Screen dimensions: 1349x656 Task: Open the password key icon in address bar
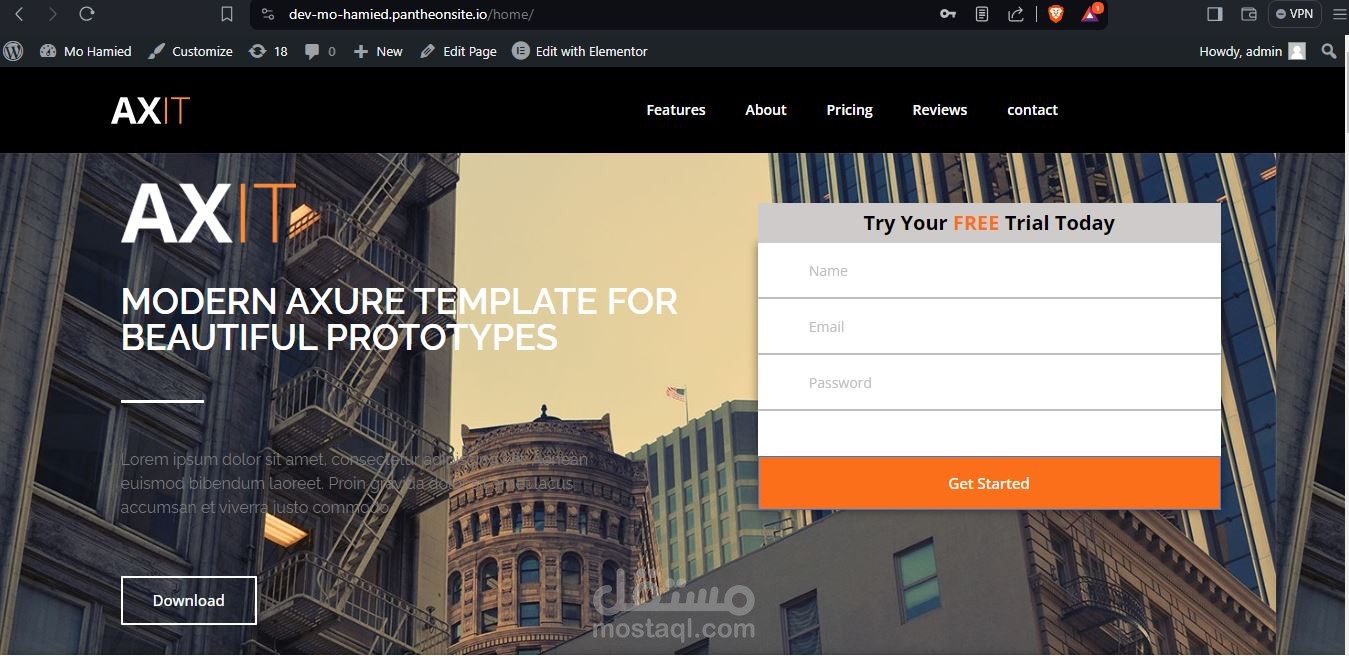pos(948,14)
